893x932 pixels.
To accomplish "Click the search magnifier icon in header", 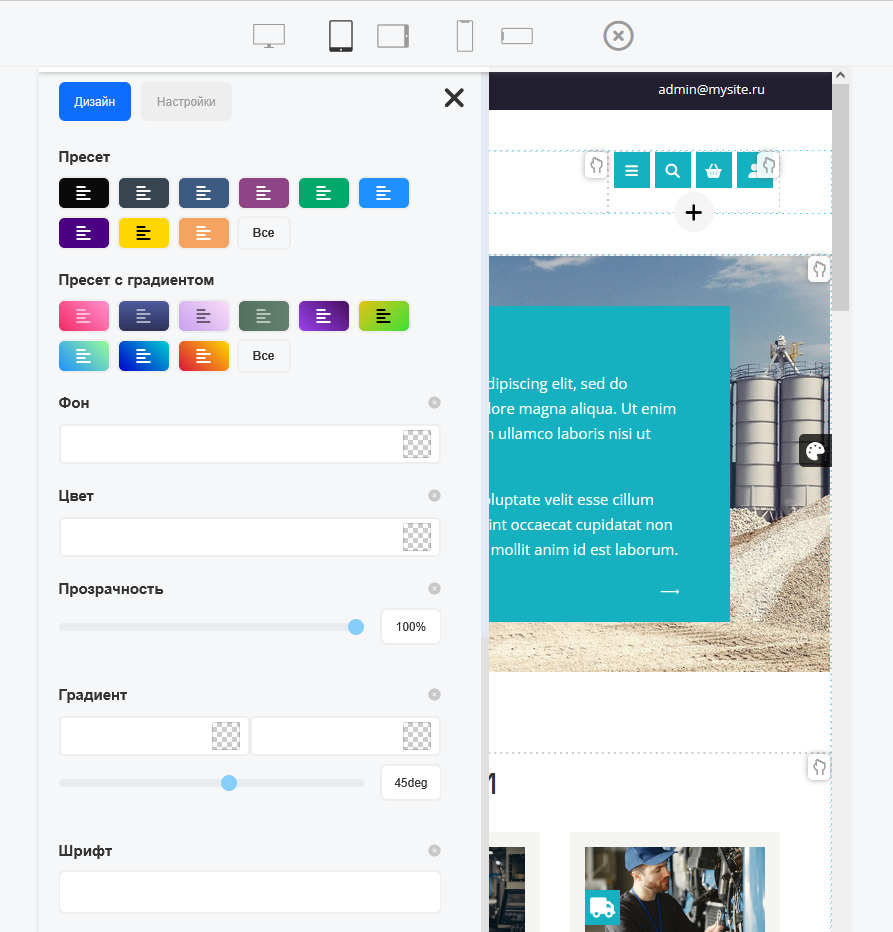I will (673, 171).
